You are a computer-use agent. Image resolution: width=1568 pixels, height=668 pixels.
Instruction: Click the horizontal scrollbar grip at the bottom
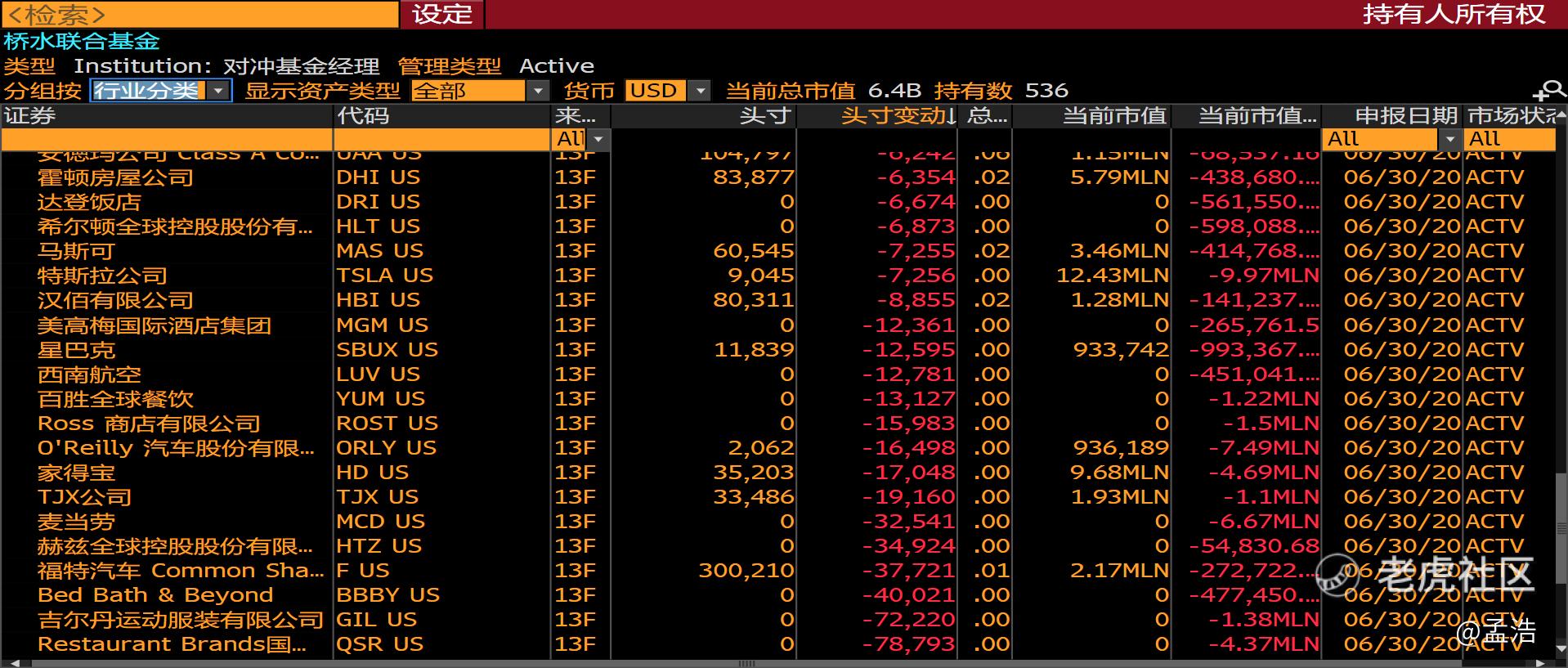pyautogui.click(x=747, y=663)
